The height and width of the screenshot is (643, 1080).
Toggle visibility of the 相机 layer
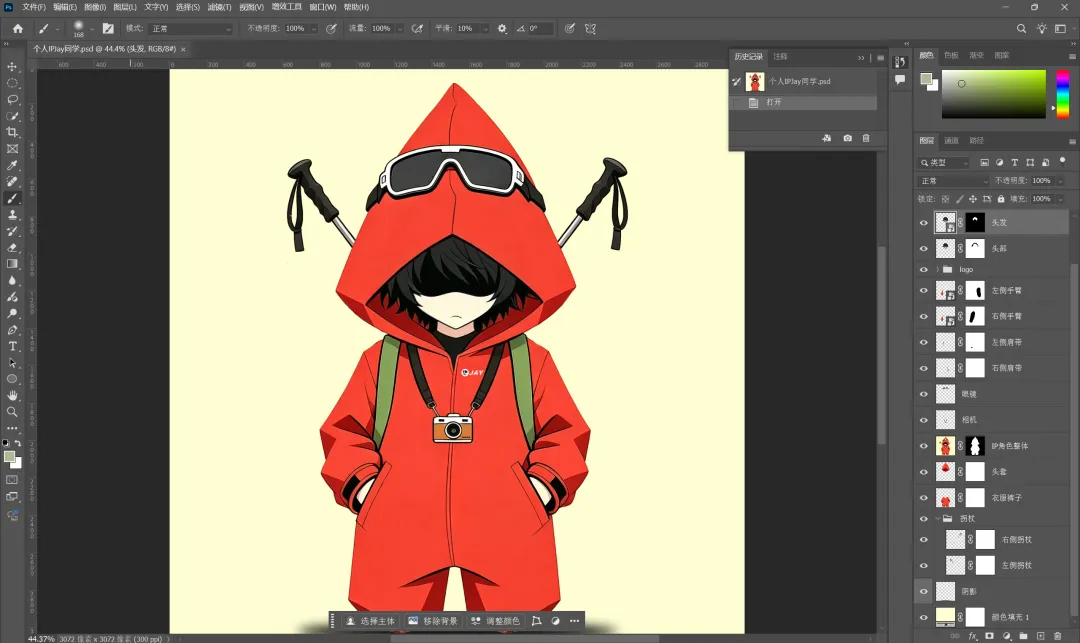click(923, 420)
